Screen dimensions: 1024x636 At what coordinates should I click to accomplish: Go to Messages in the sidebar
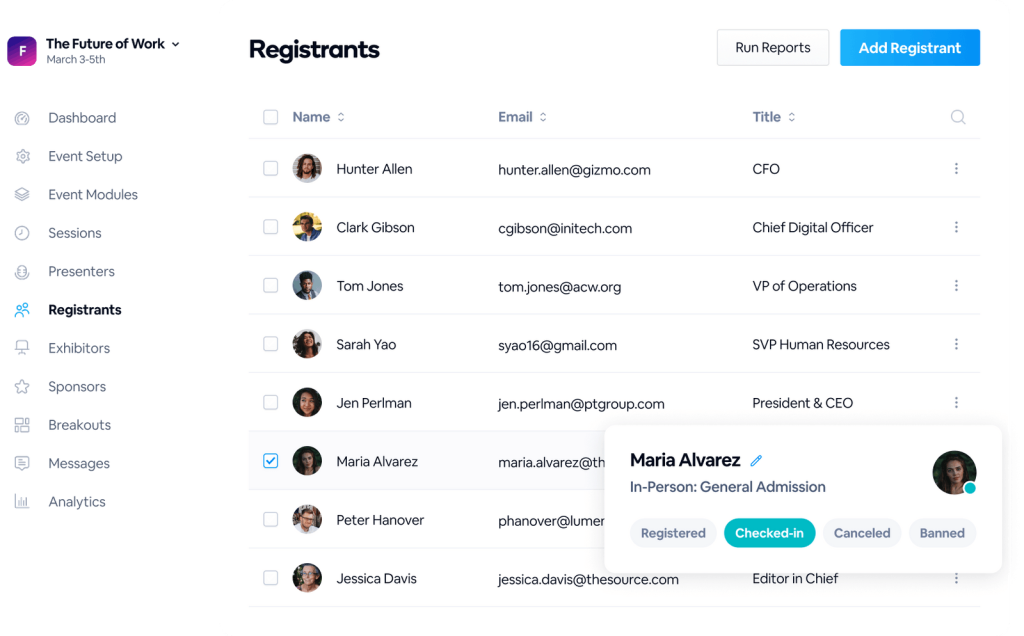point(78,463)
